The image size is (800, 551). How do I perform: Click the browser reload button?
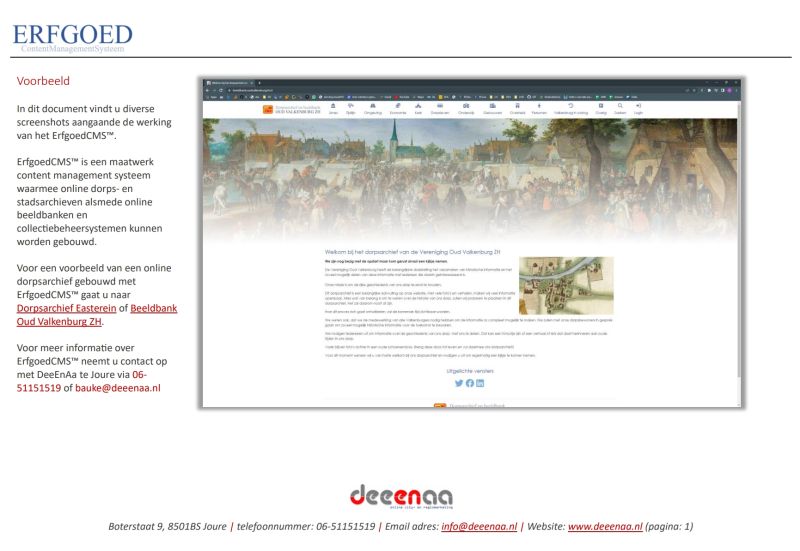tap(221, 90)
